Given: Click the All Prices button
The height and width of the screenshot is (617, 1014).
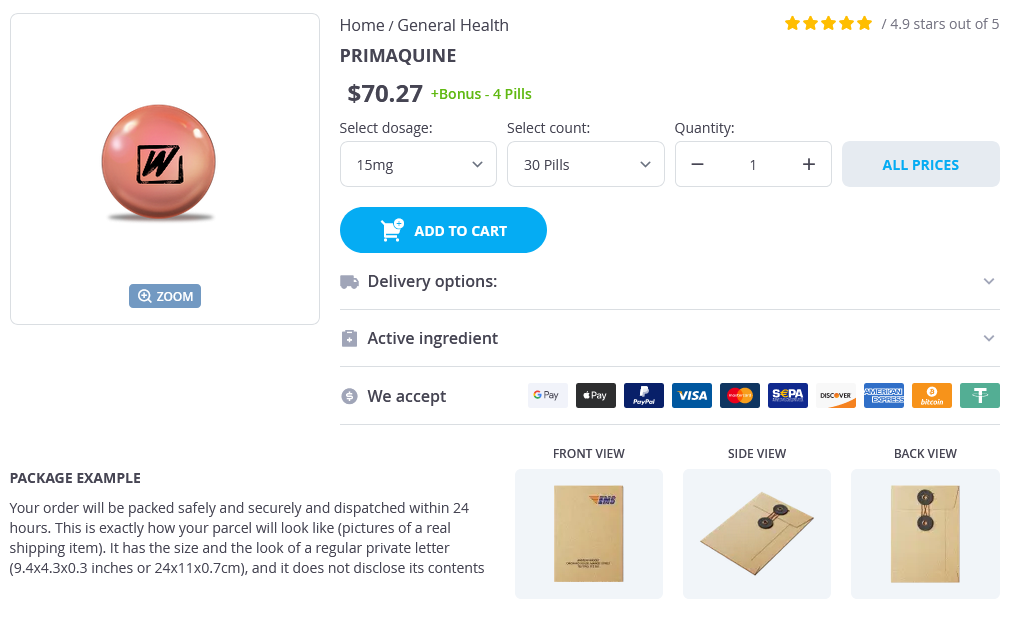Looking at the screenshot, I should (x=920, y=165).
